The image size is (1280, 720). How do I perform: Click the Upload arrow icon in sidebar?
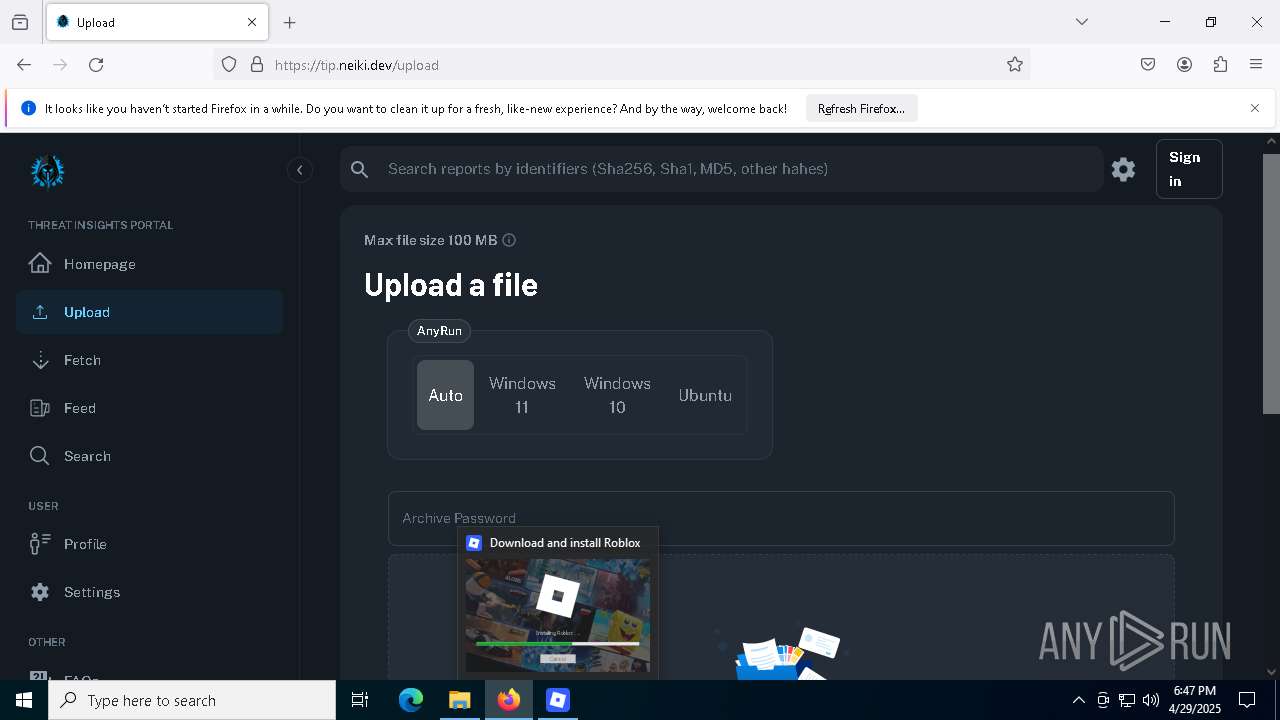click(40, 312)
